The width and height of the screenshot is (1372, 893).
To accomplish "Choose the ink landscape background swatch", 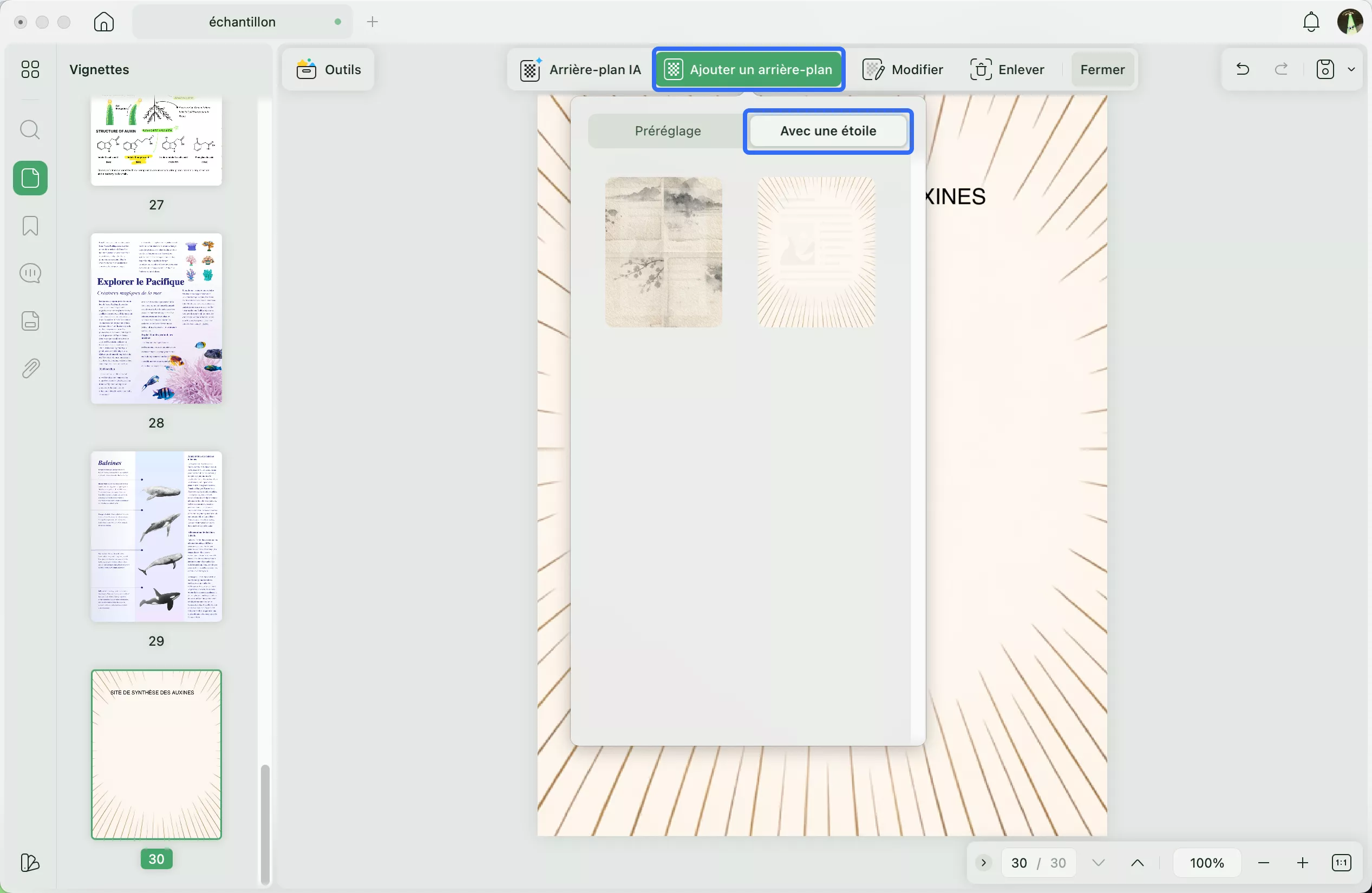I will point(663,252).
